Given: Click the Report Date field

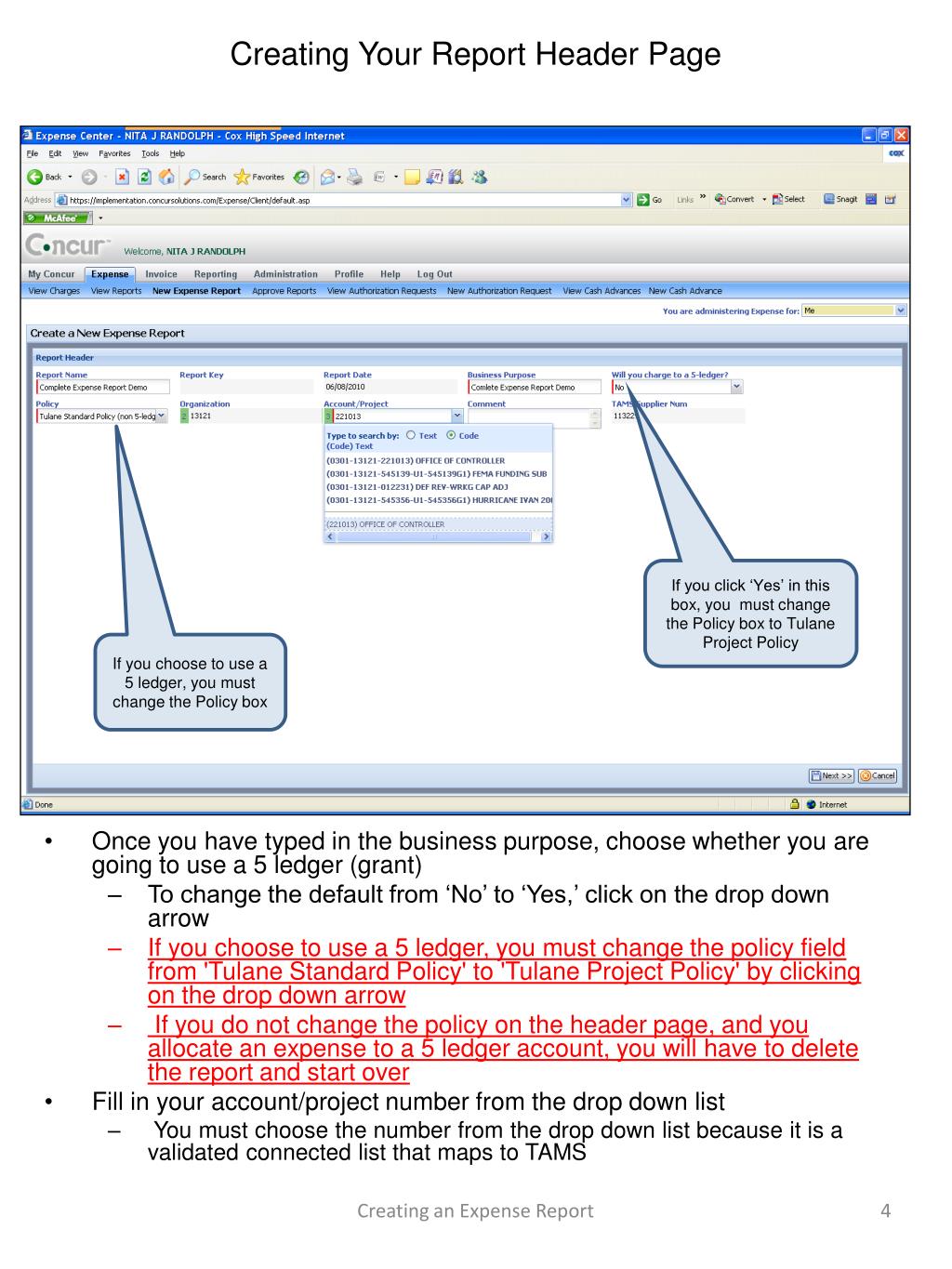Looking at the screenshot, I should click(390, 387).
